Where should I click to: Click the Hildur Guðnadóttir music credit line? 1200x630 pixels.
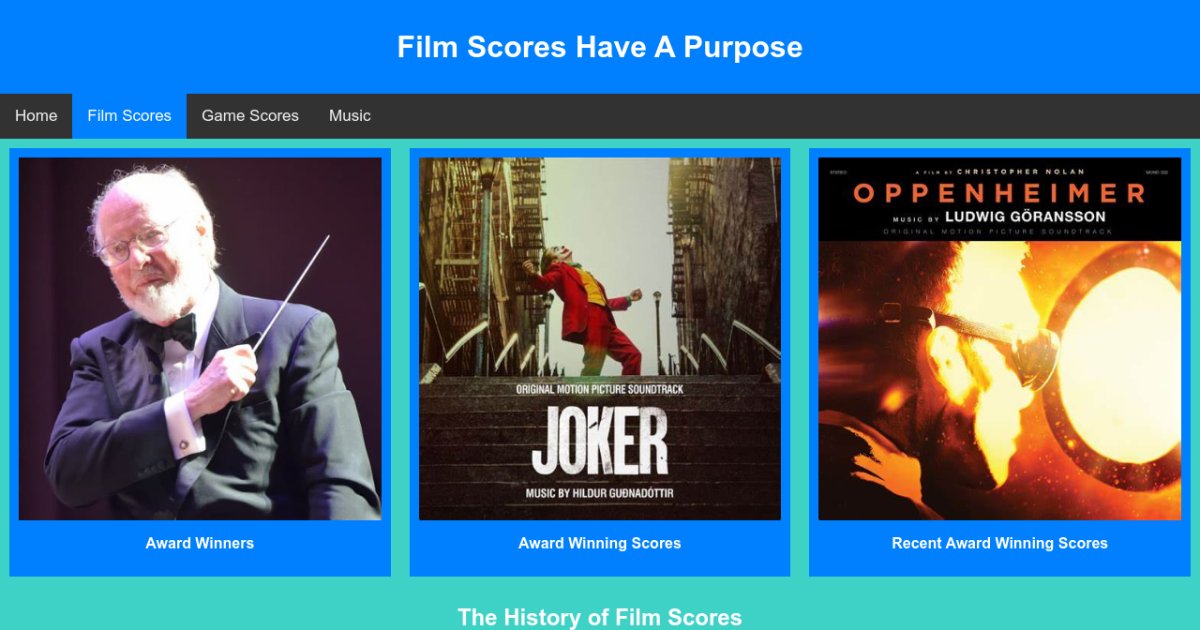(600, 494)
